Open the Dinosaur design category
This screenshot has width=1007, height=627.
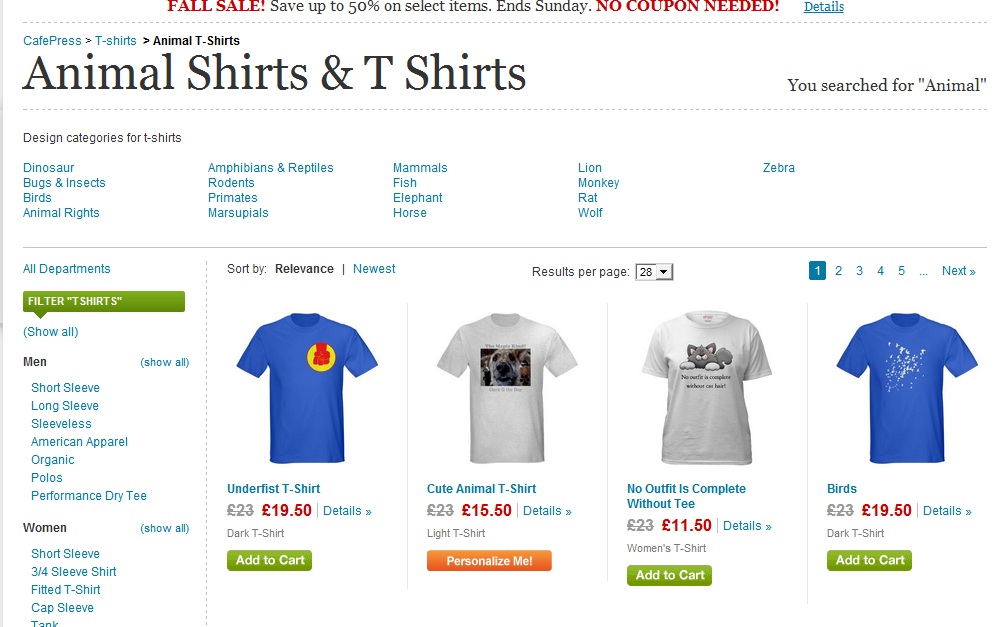click(49, 168)
